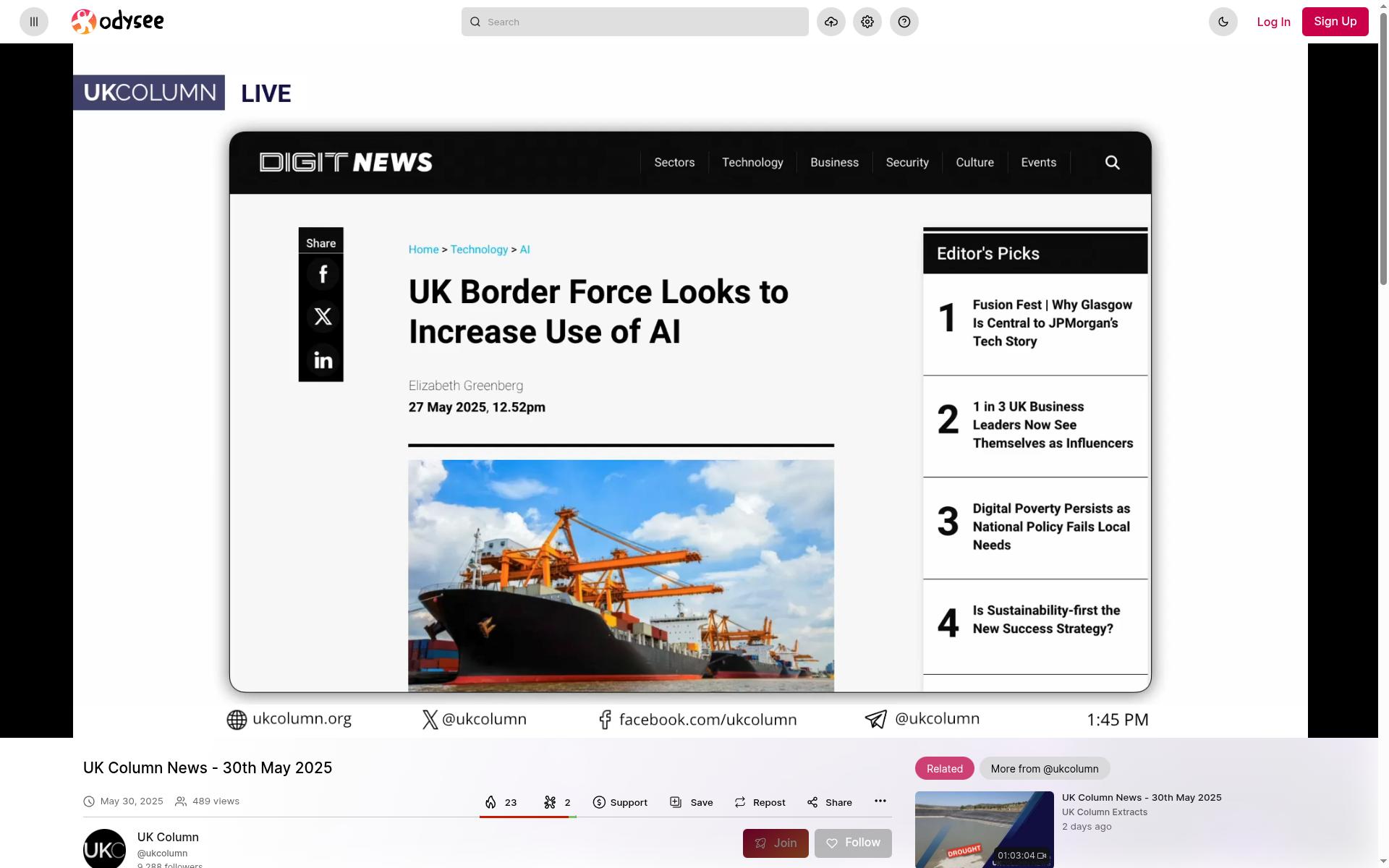Dislike the video with slime icon

pos(557,802)
